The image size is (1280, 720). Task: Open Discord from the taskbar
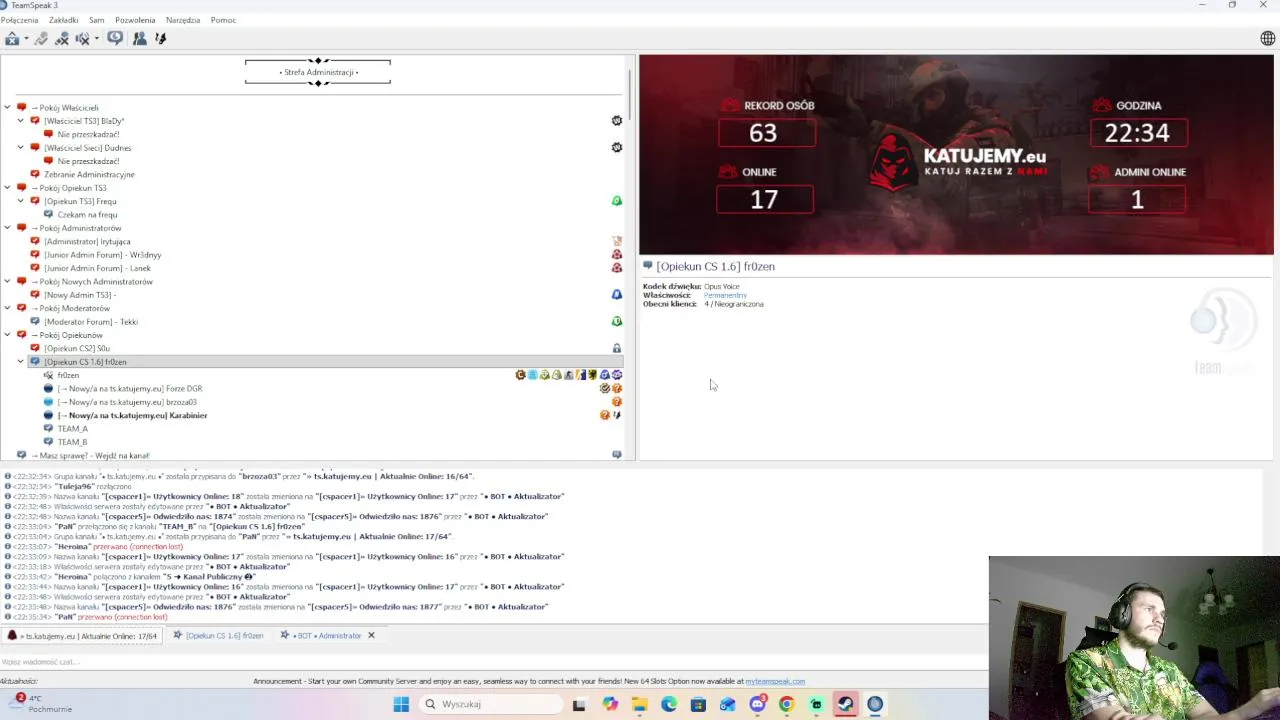click(x=757, y=704)
